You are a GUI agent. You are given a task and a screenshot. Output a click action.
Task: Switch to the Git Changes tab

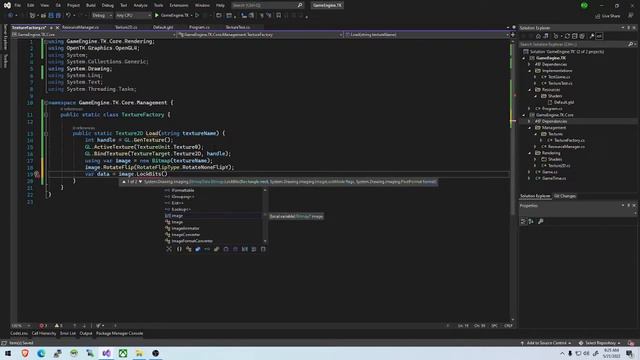(x=565, y=196)
